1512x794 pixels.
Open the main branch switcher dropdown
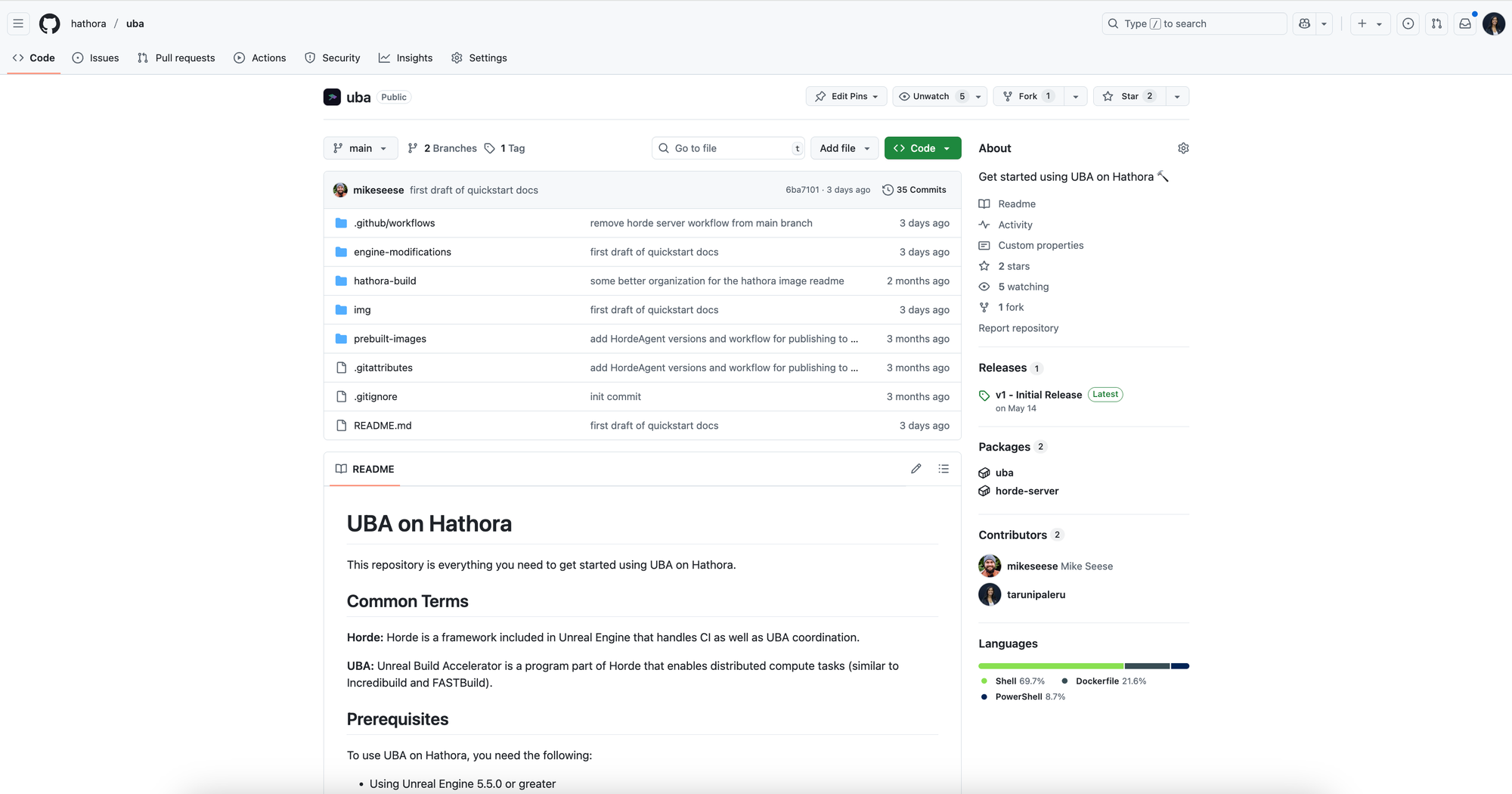(361, 148)
